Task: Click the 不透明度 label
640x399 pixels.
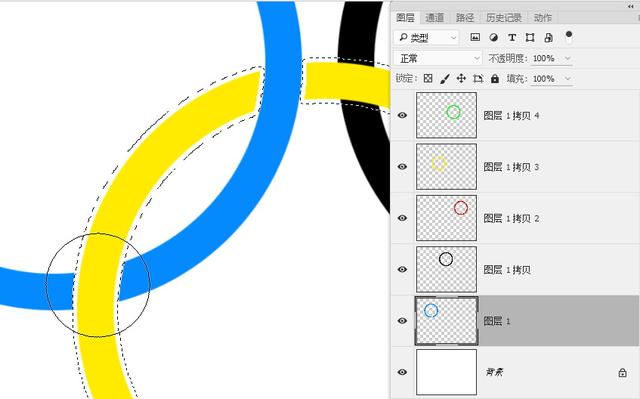Action: (508, 58)
